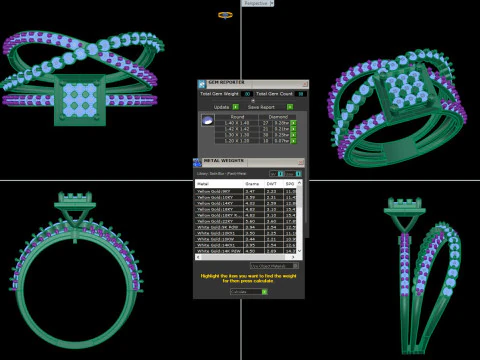
Task: Select the ring in the top-left viewport
Action: (x=82, y=78)
